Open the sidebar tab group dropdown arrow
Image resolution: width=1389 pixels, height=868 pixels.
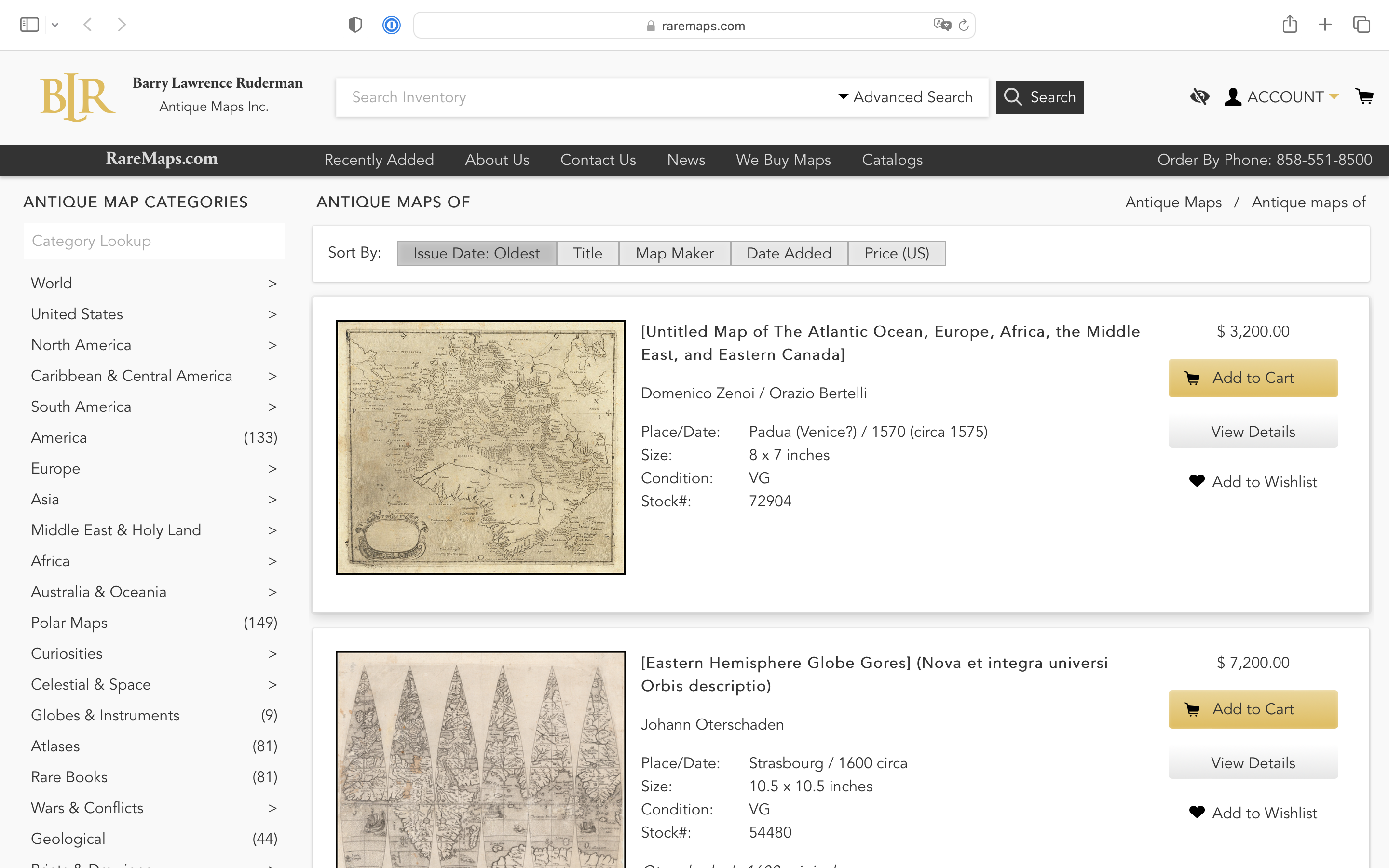(x=55, y=25)
